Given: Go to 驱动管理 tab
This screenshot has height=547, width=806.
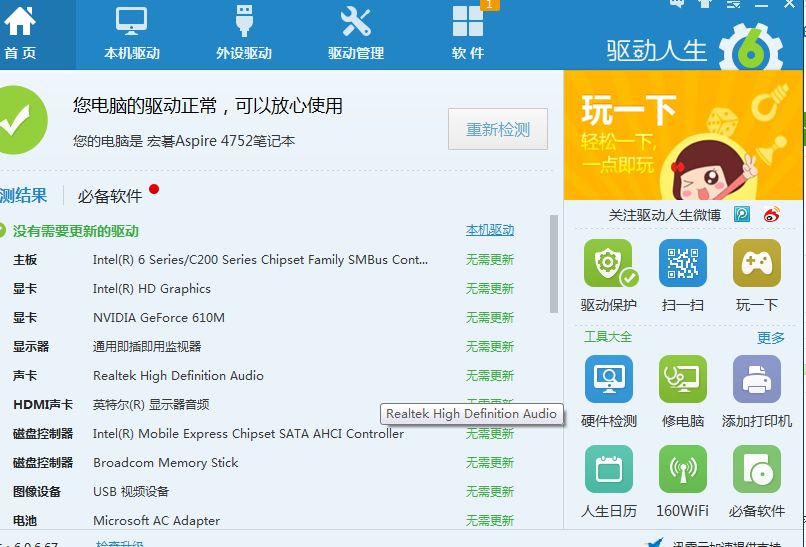Looking at the screenshot, I should click(356, 34).
